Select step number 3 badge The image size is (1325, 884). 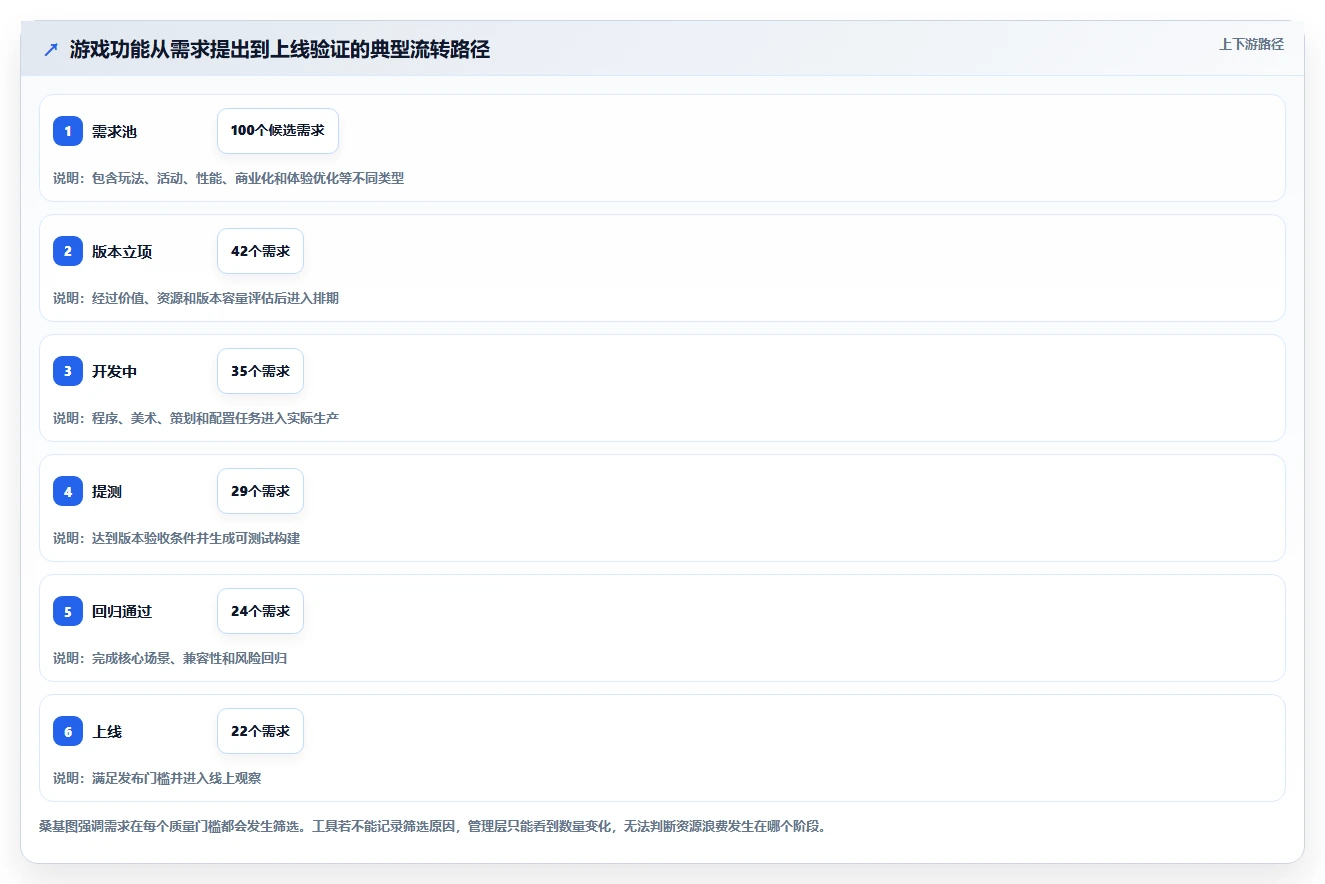68,371
